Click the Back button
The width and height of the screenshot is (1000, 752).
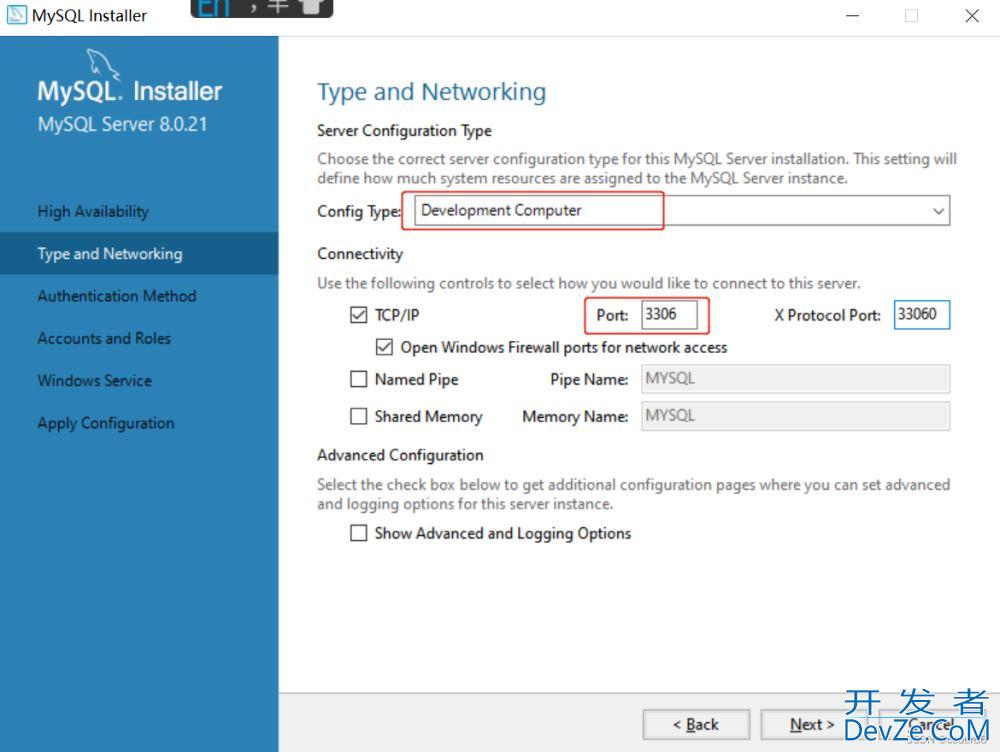[x=696, y=725]
